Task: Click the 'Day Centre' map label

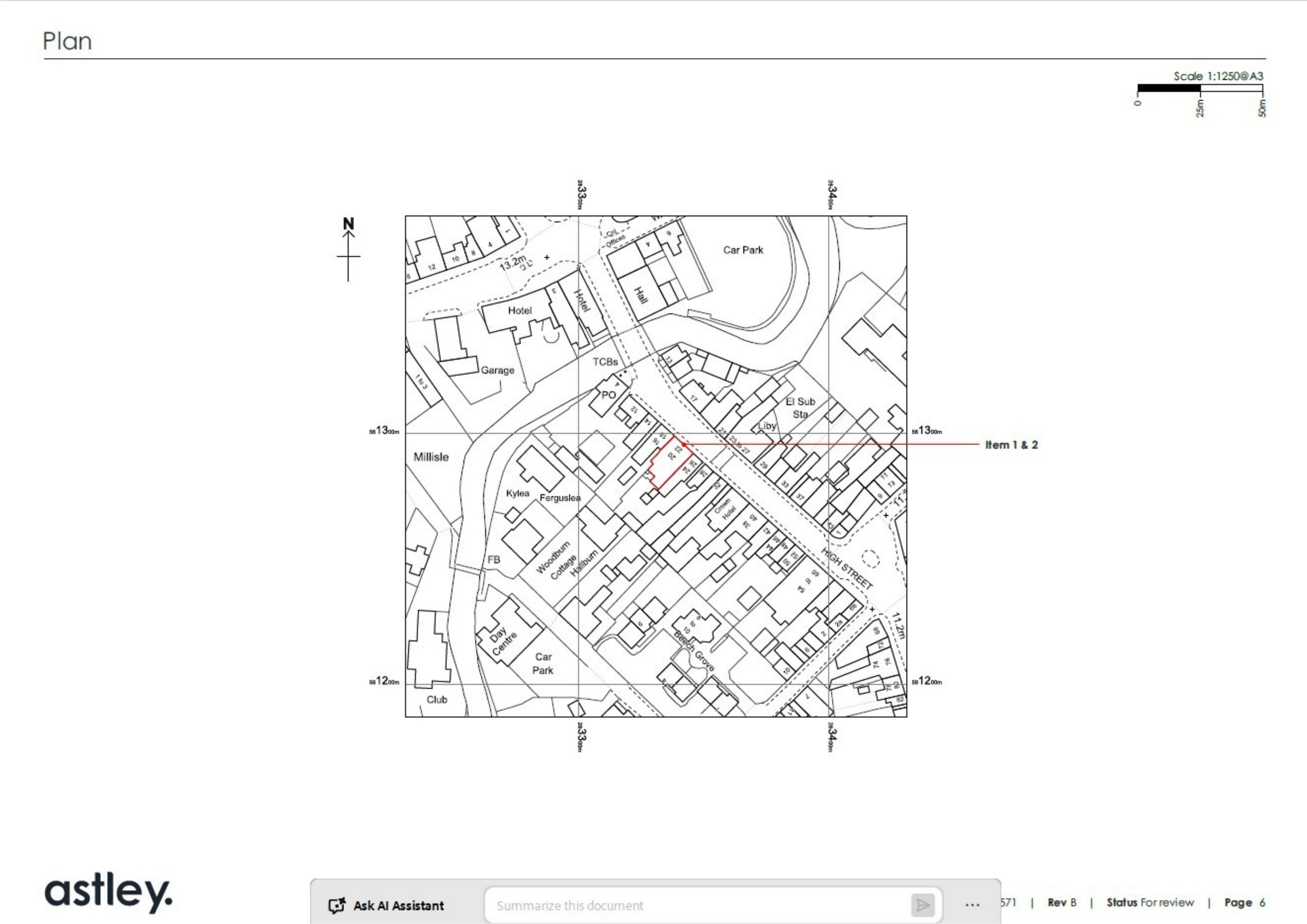Action: [503, 641]
